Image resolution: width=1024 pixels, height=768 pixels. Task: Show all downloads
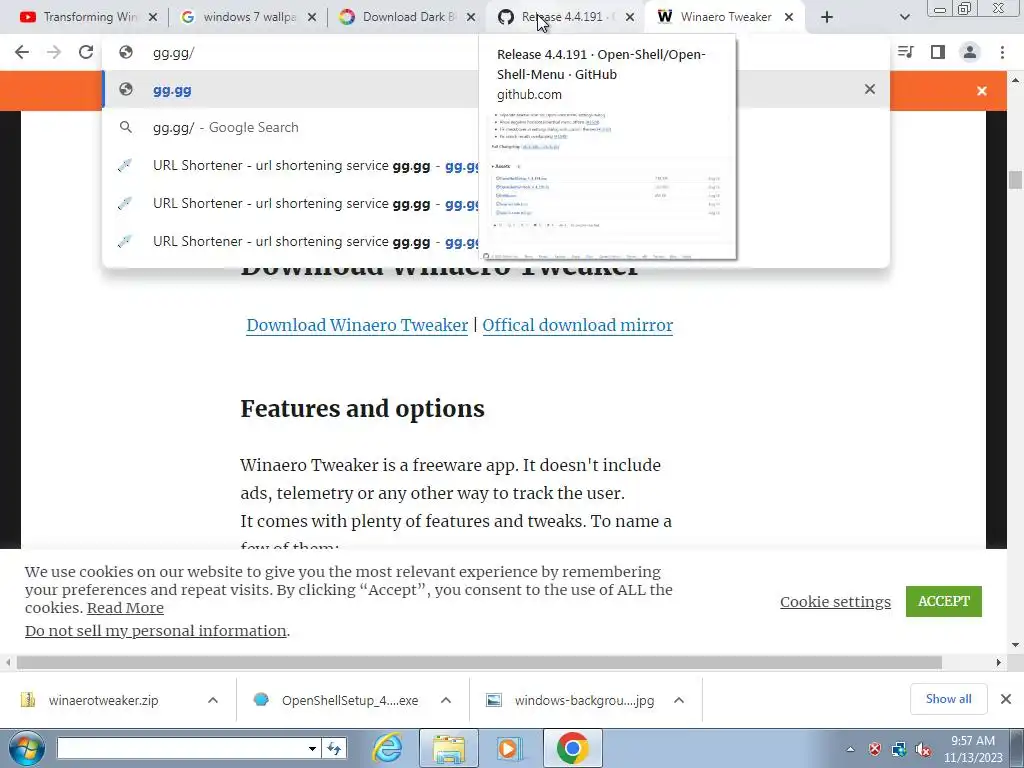coord(948,699)
